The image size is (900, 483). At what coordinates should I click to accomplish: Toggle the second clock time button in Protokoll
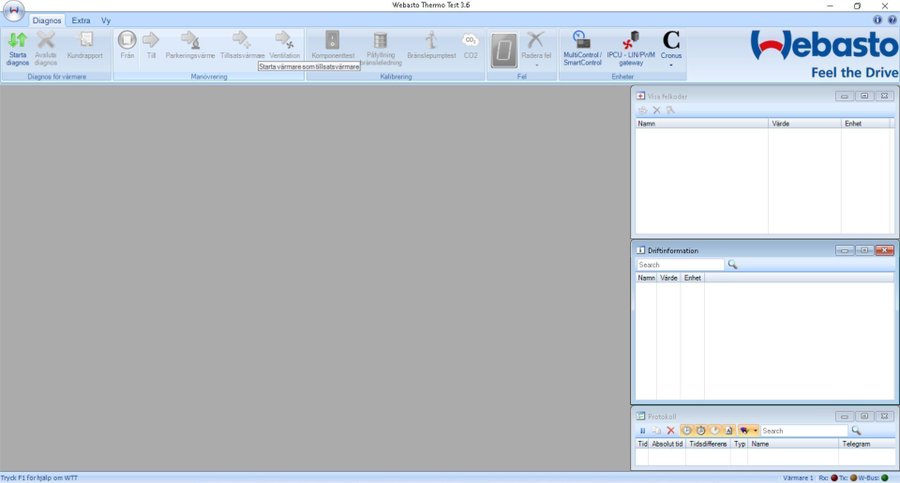click(701, 430)
